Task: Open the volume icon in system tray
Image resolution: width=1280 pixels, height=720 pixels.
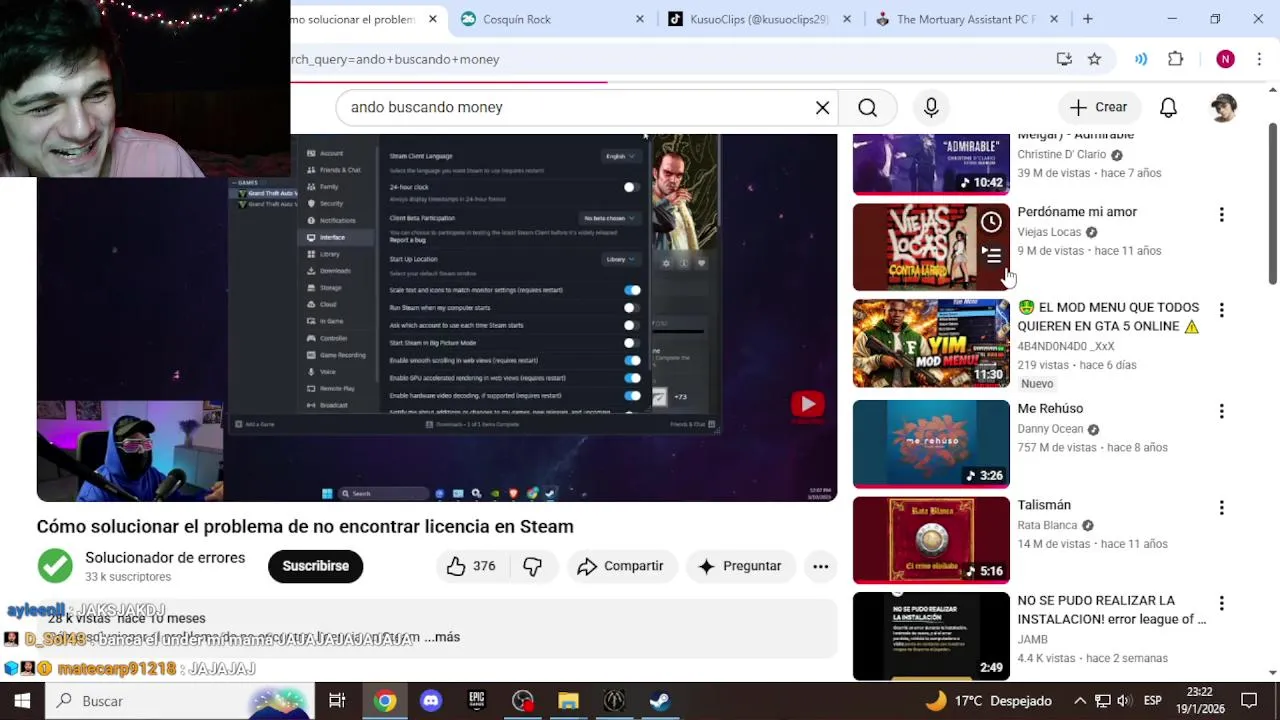Action: coord(1124,701)
